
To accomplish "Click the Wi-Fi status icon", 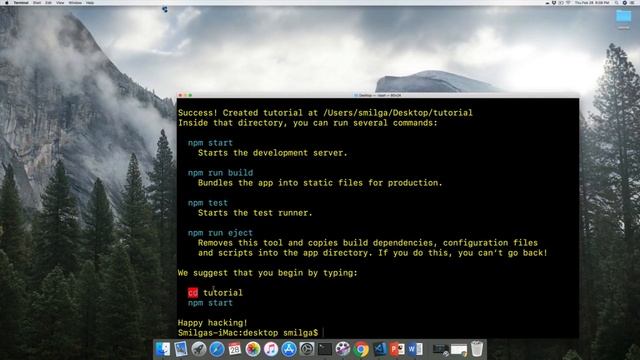I will (568, 2).
